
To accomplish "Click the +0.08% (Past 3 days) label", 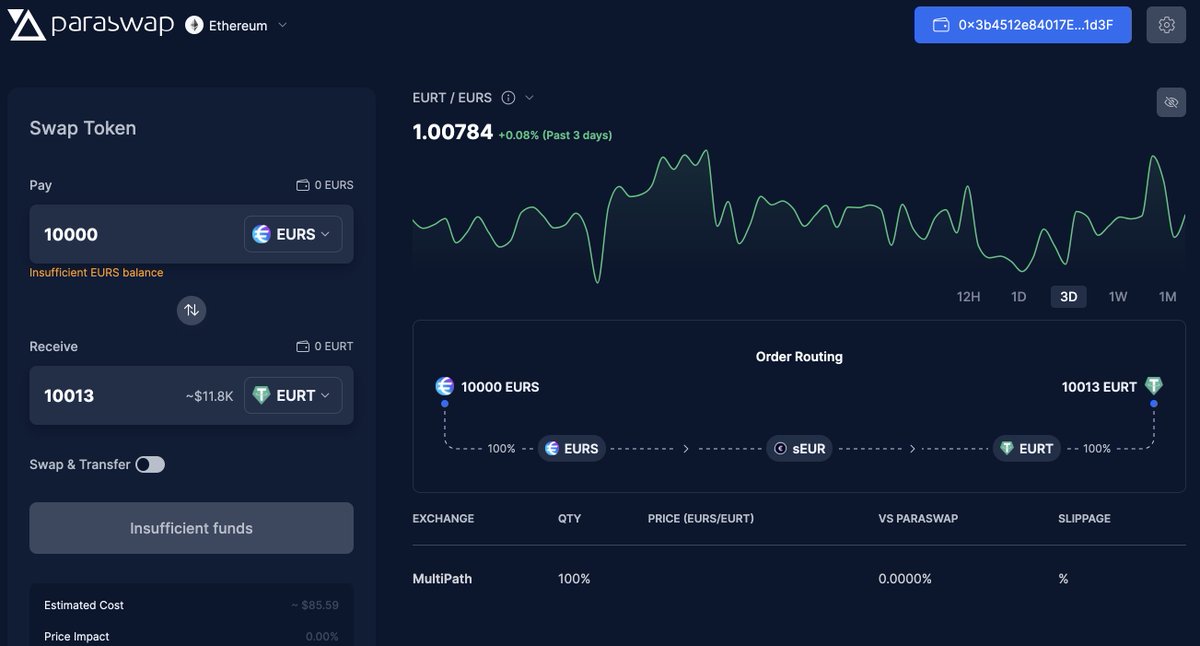I will pos(556,135).
